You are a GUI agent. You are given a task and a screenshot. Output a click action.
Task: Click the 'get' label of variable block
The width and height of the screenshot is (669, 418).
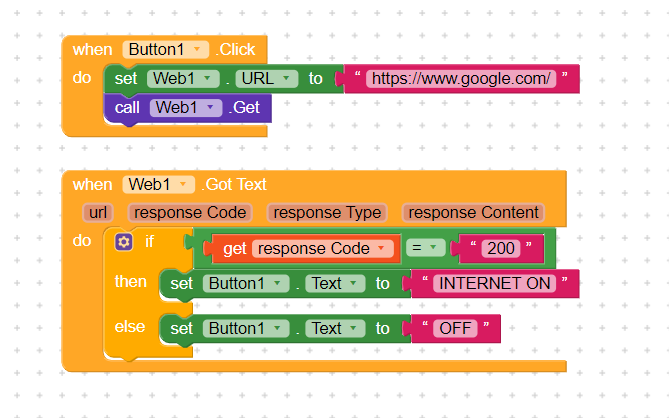pyautogui.click(x=235, y=249)
